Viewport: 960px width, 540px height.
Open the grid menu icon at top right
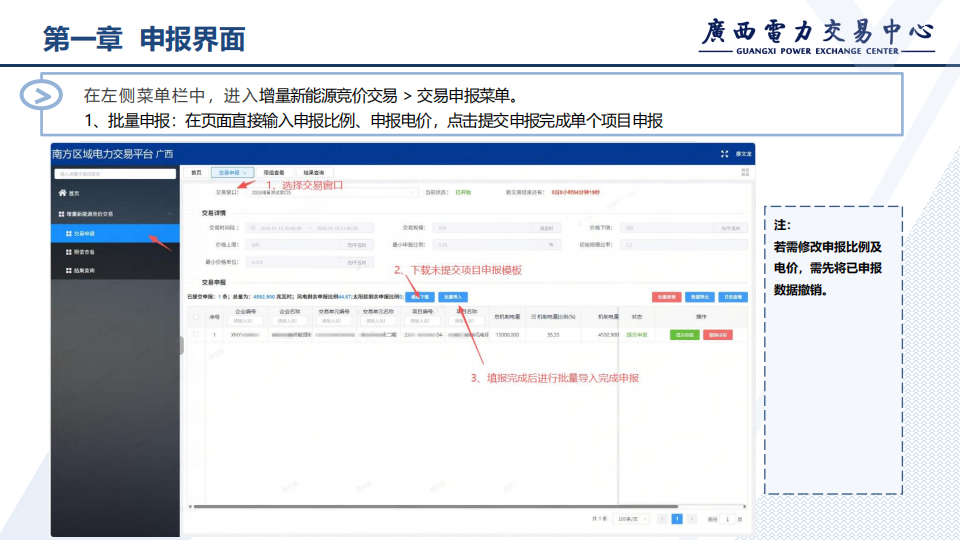click(x=745, y=172)
